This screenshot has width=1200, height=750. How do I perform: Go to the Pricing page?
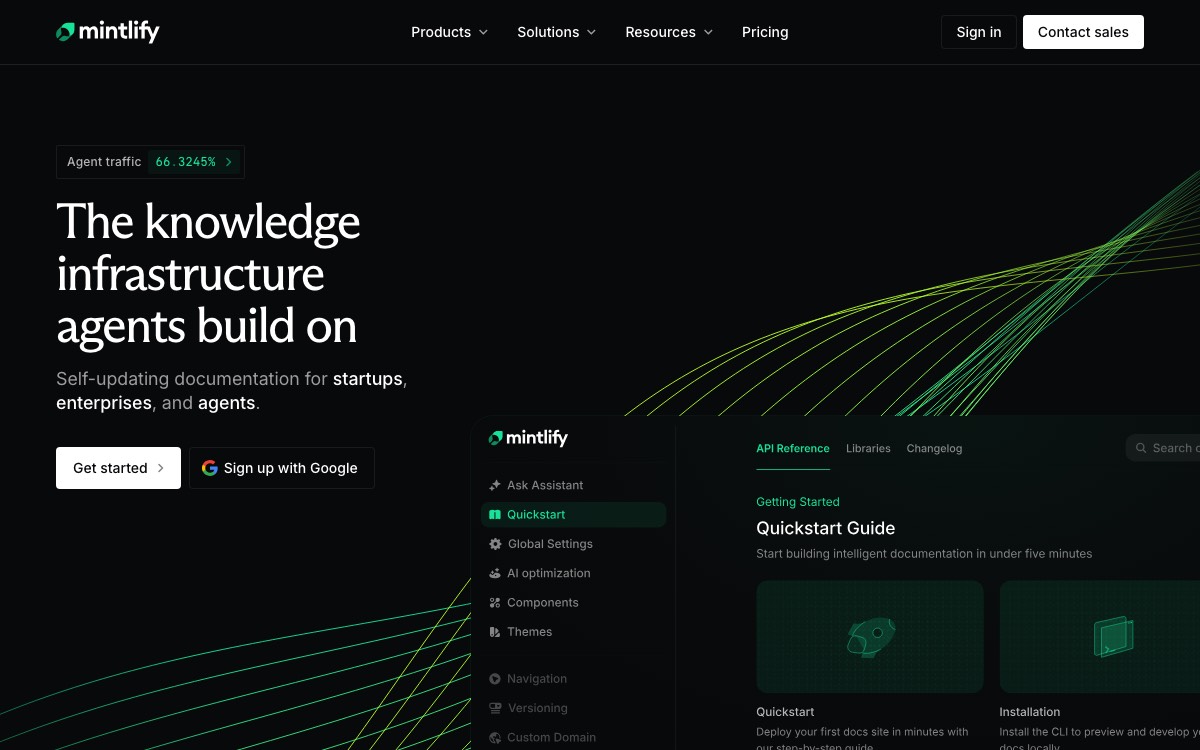[x=765, y=32]
